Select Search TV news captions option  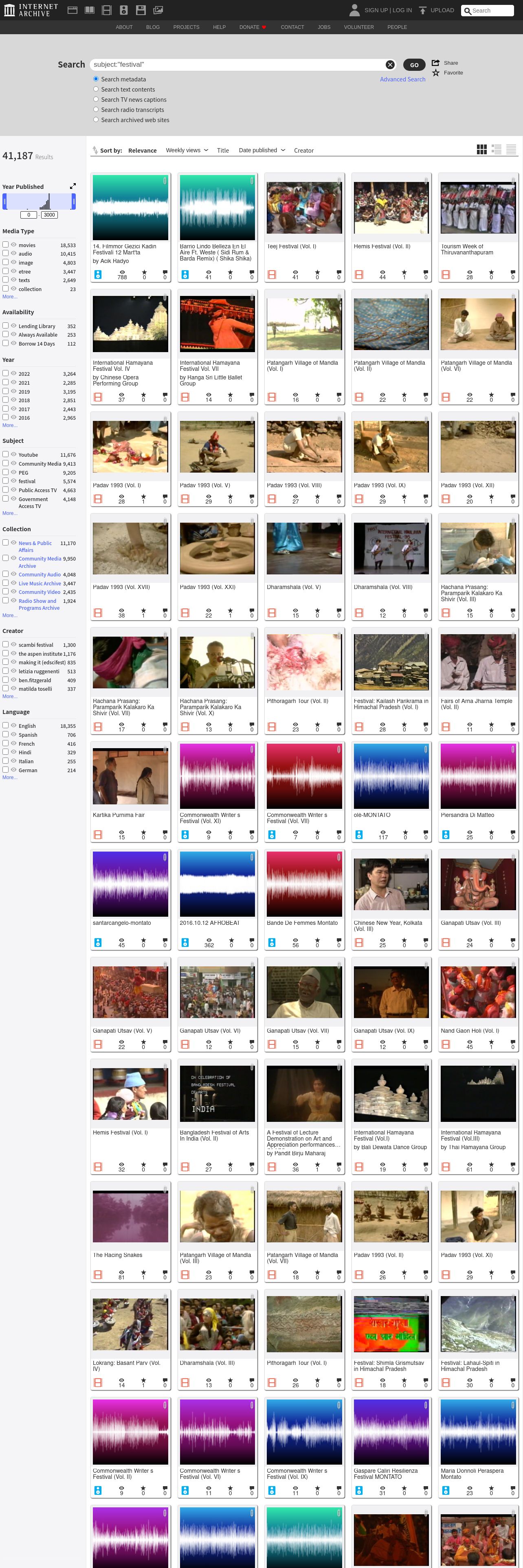point(96,99)
